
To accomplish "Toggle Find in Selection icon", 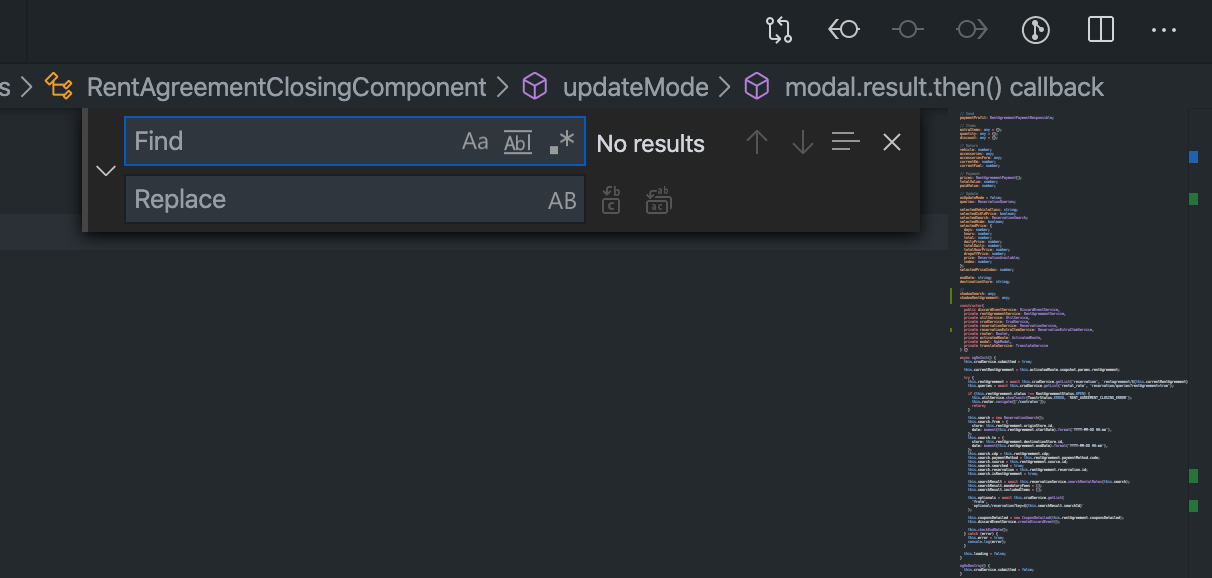I will (x=846, y=143).
